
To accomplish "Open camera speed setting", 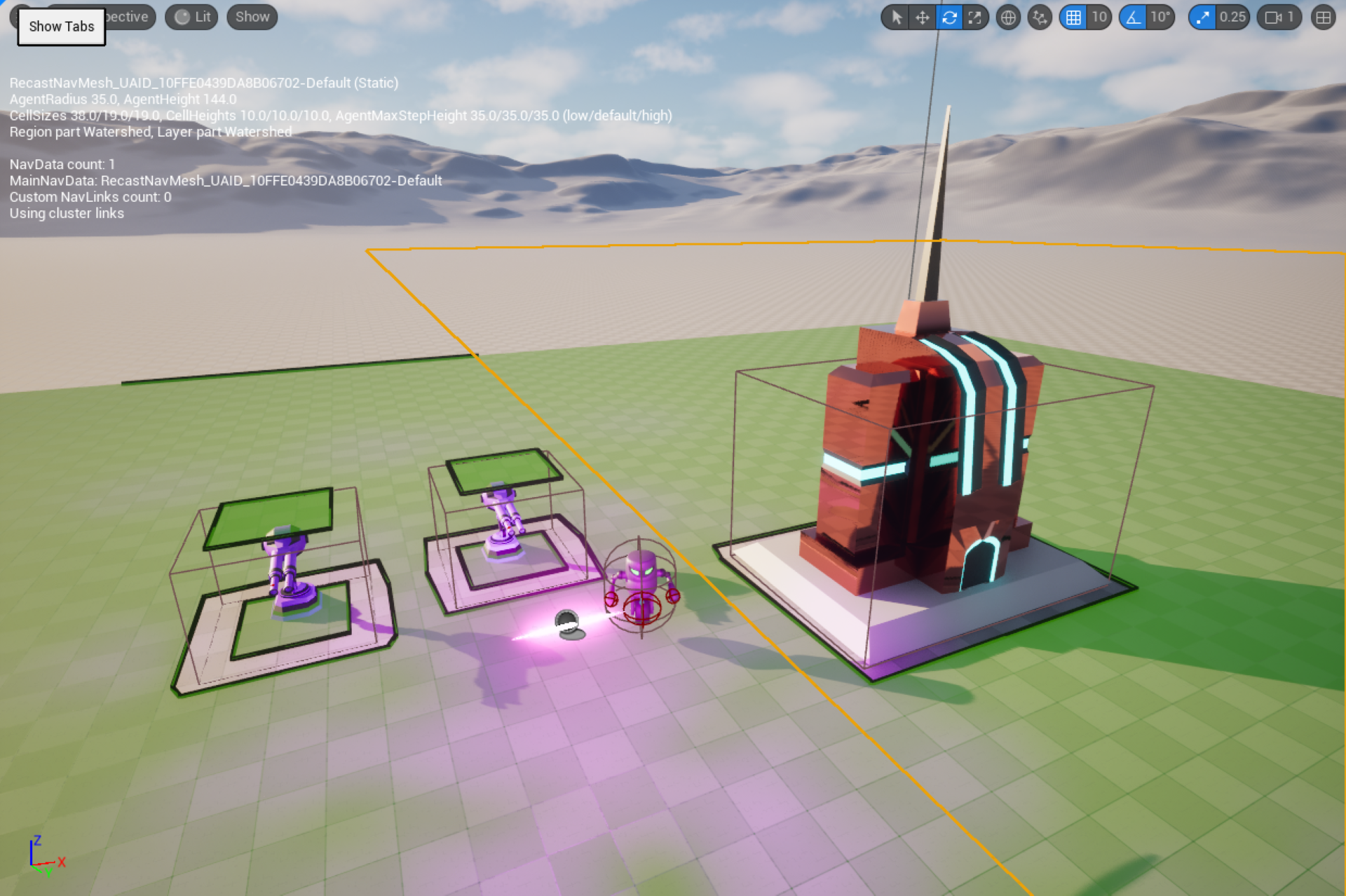I will coord(1279,18).
